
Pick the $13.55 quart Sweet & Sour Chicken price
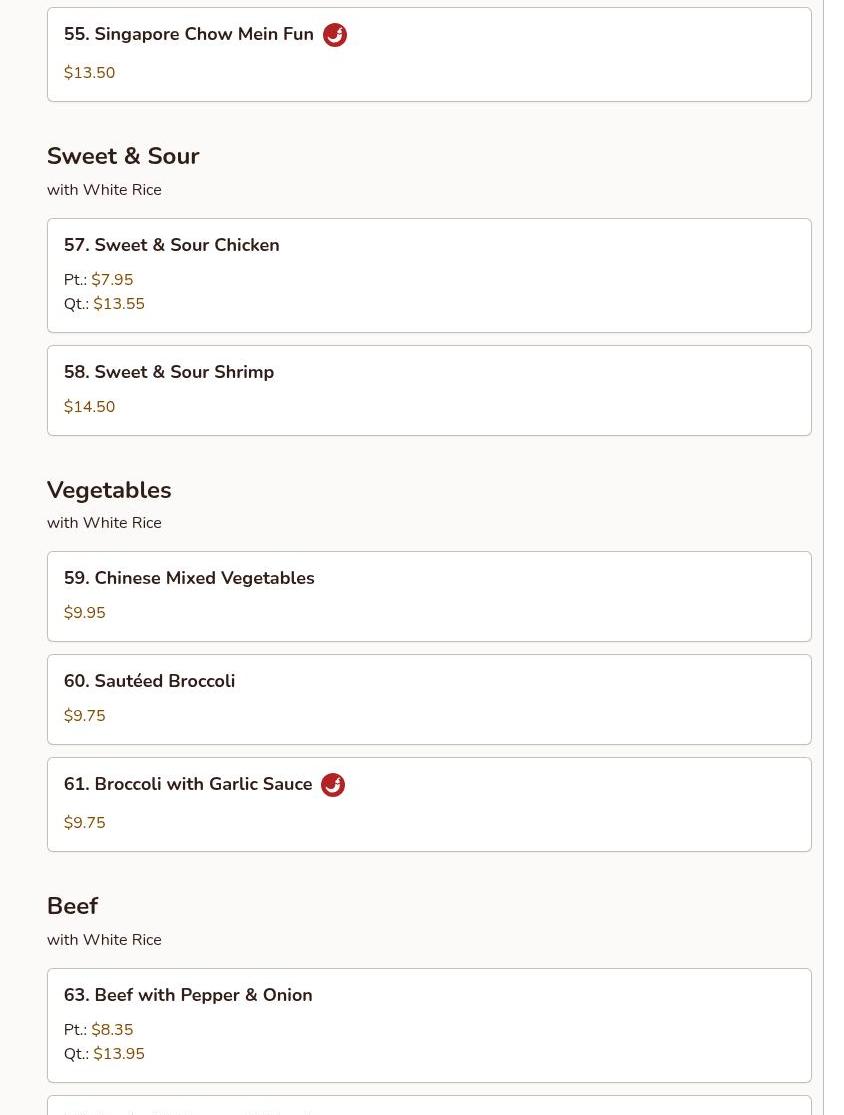(x=119, y=304)
